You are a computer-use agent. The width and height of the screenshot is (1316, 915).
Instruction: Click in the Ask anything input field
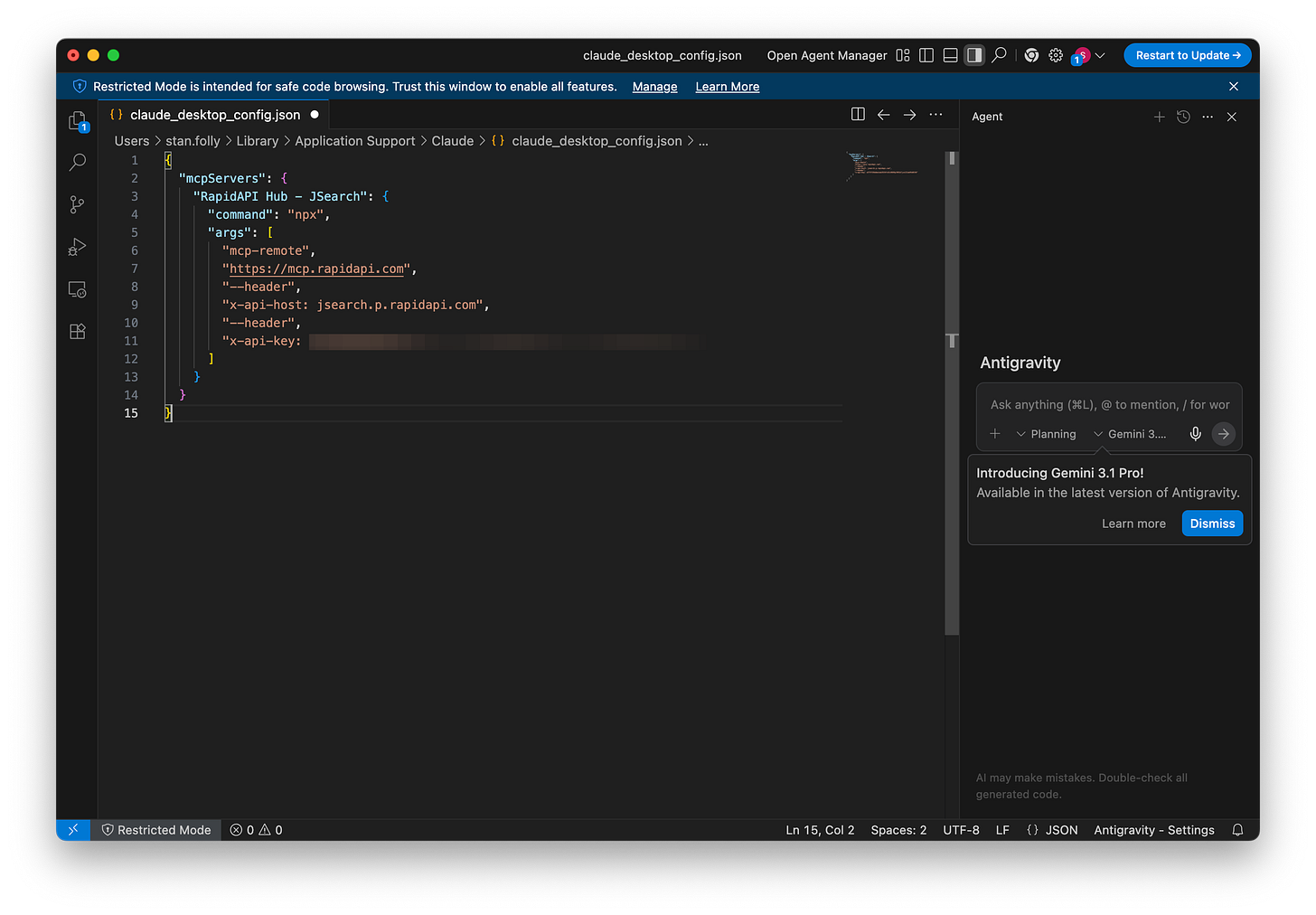[x=1109, y=405]
